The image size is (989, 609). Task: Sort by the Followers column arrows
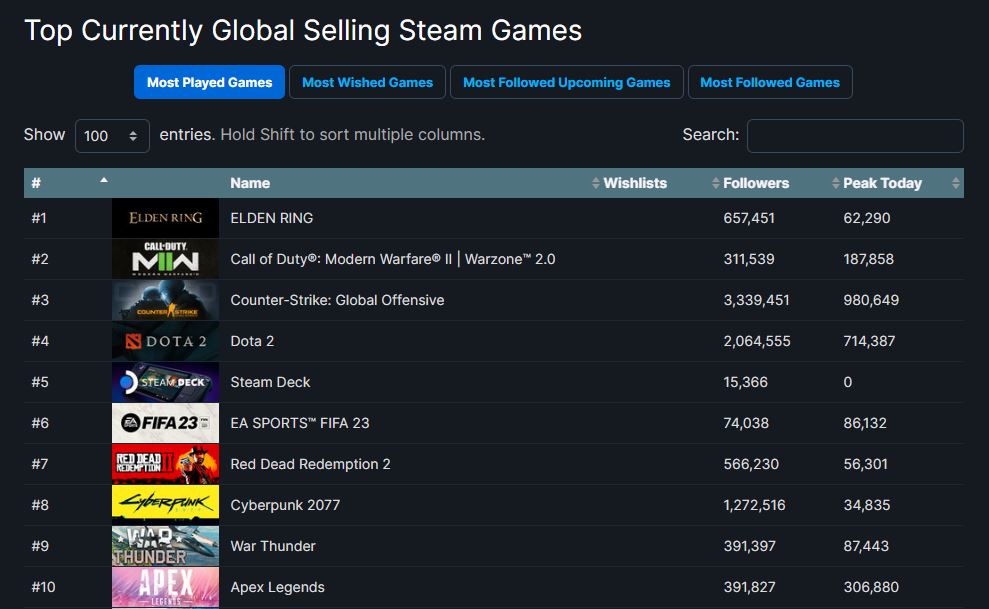click(x=836, y=183)
